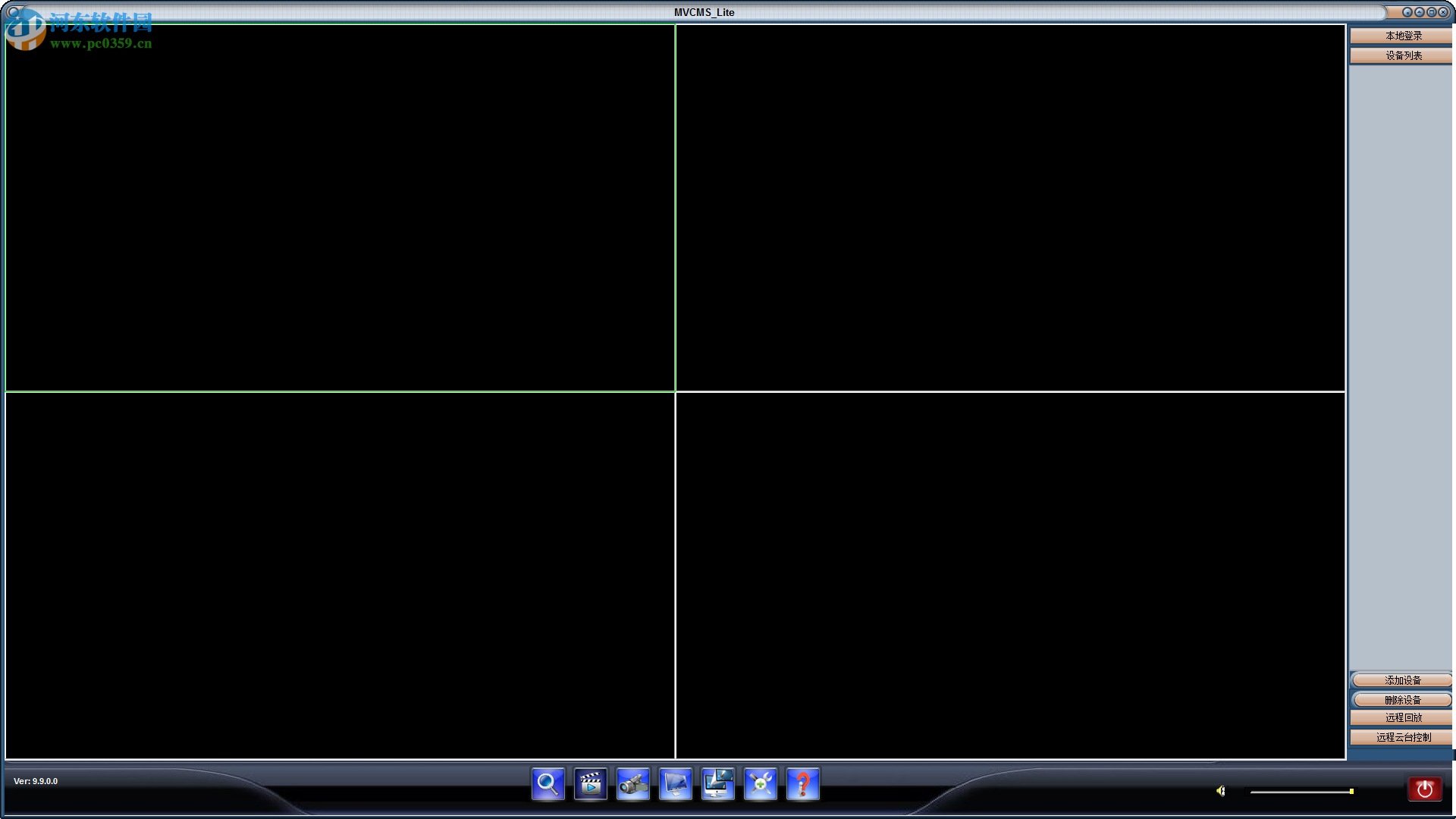Open the 设备列表 panel tab
The image size is (1456, 819).
click(1402, 55)
